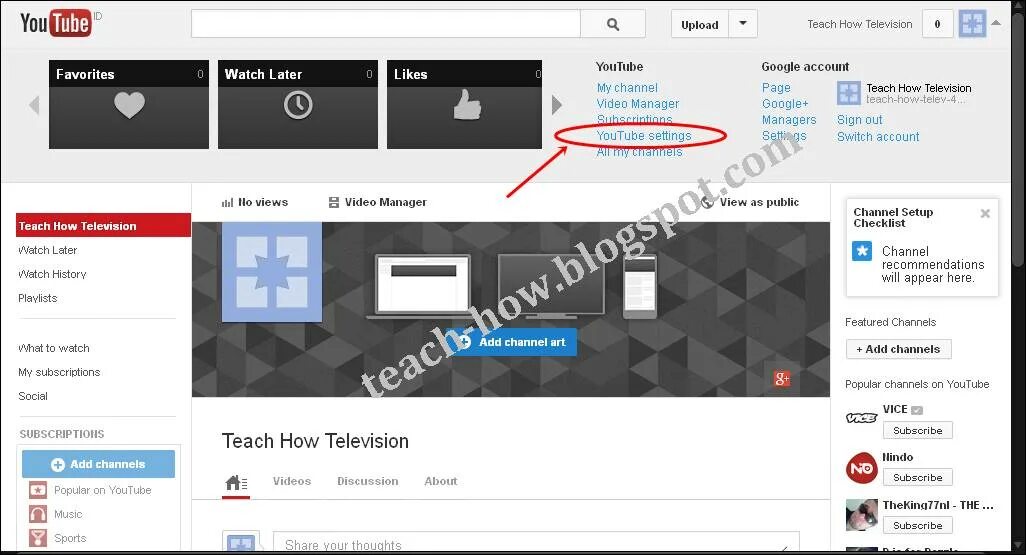Click Switch account
The image size is (1026, 555).
coord(877,137)
